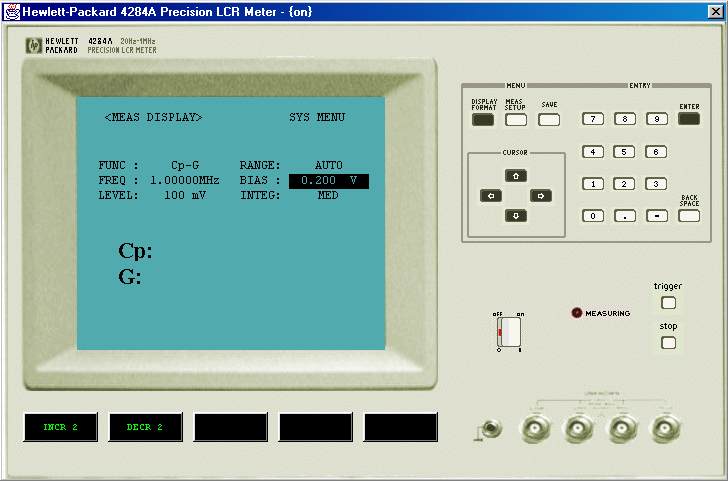Click numeric key 3
Image resolution: width=728 pixels, height=481 pixels.
click(656, 184)
